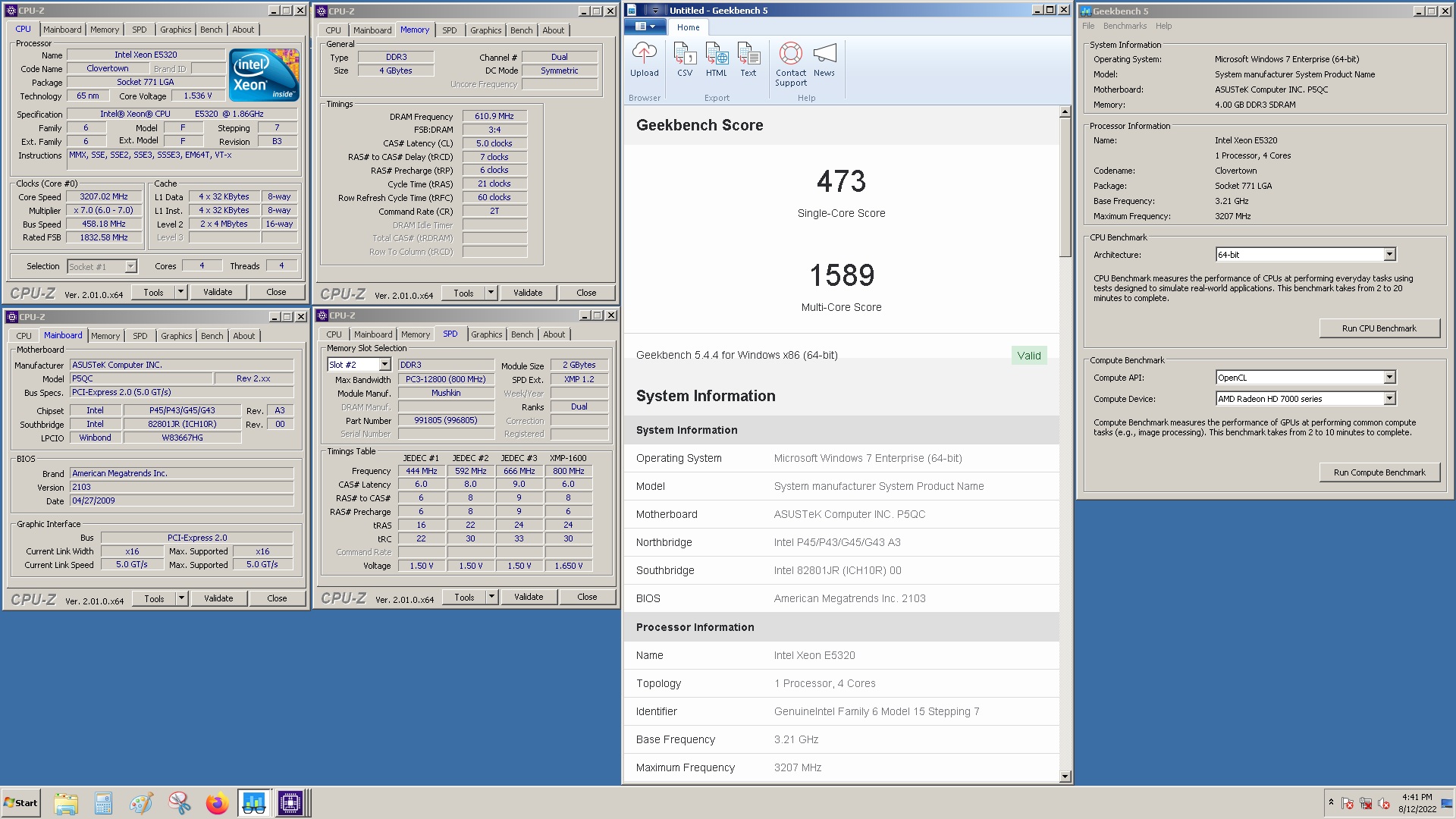The height and width of the screenshot is (819, 1456).
Task: Launch Firefox from the taskbar
Action: [217, 803]
